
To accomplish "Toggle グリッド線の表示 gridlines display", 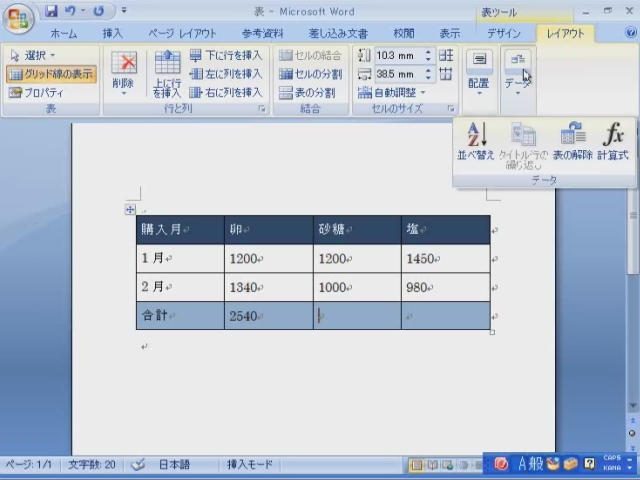I will 52,74.
